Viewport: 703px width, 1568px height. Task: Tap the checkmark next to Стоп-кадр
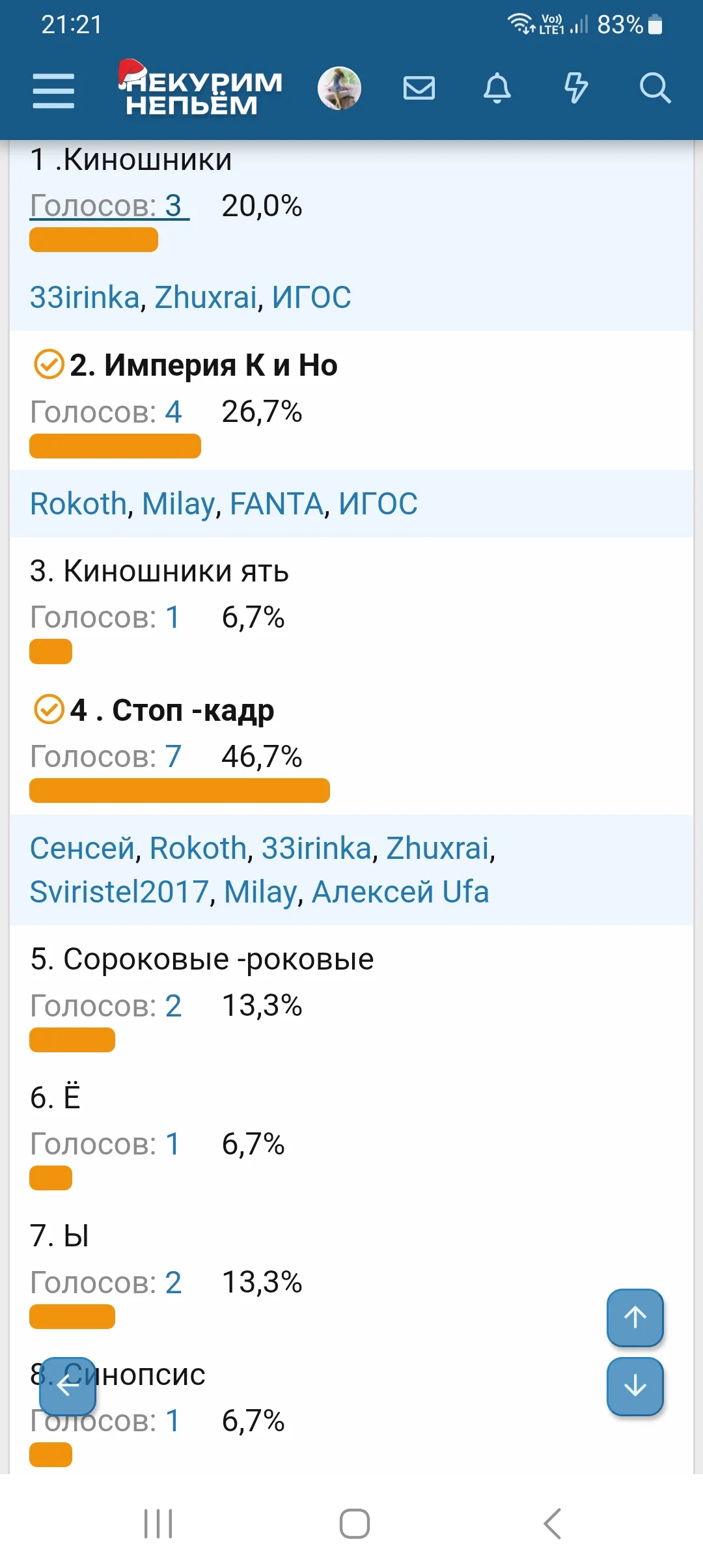[49, 710]
